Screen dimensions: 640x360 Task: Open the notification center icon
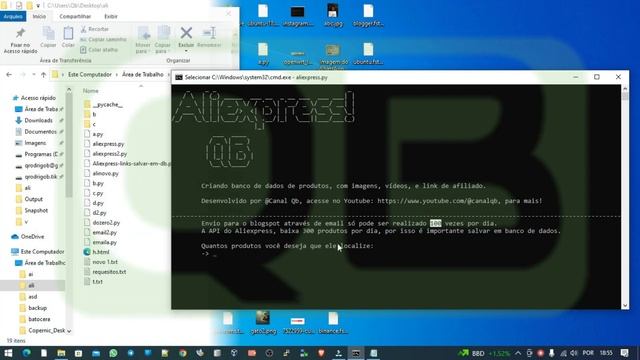624,353
